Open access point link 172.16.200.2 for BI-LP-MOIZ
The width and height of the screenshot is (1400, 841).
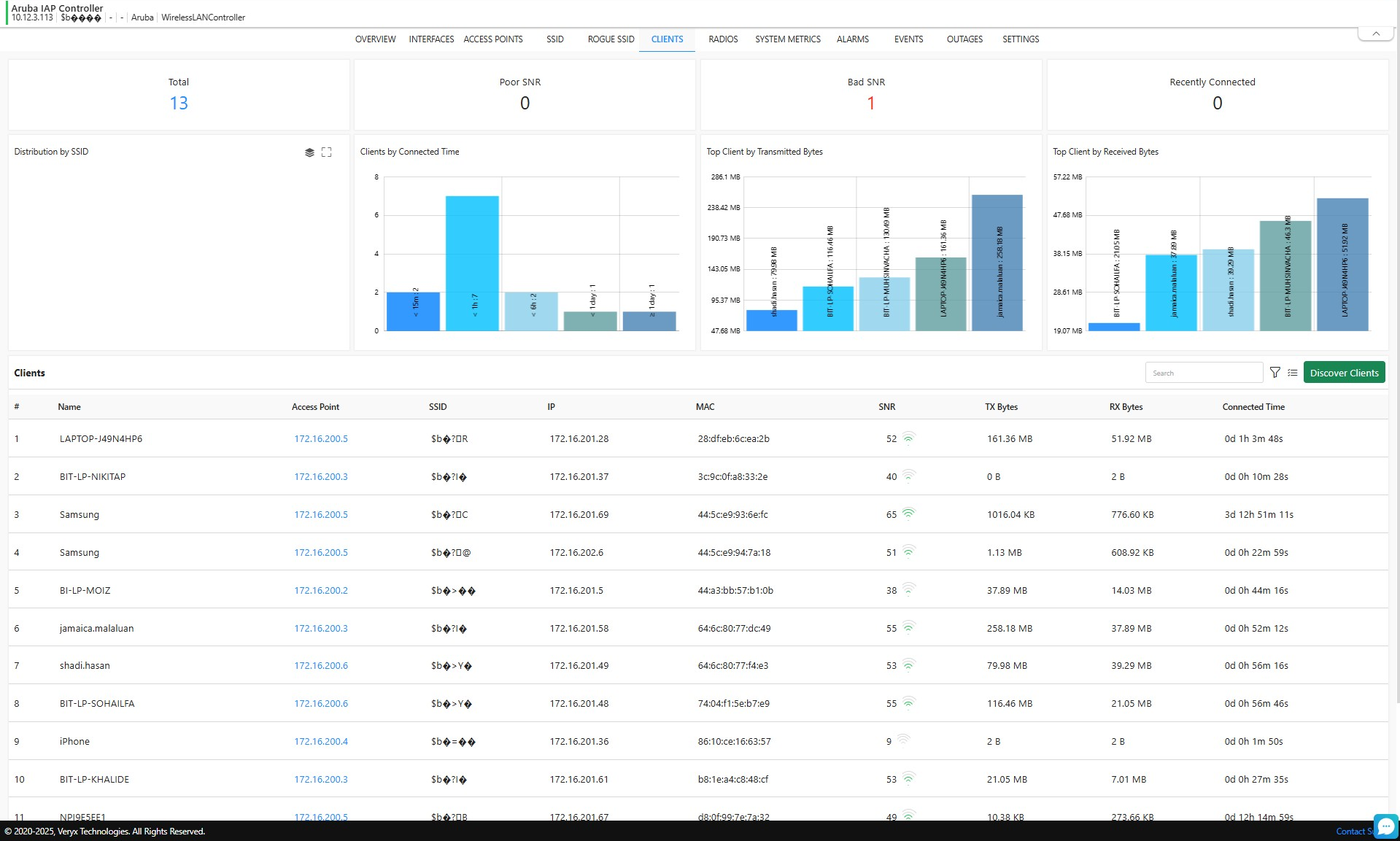coord(320,590)
